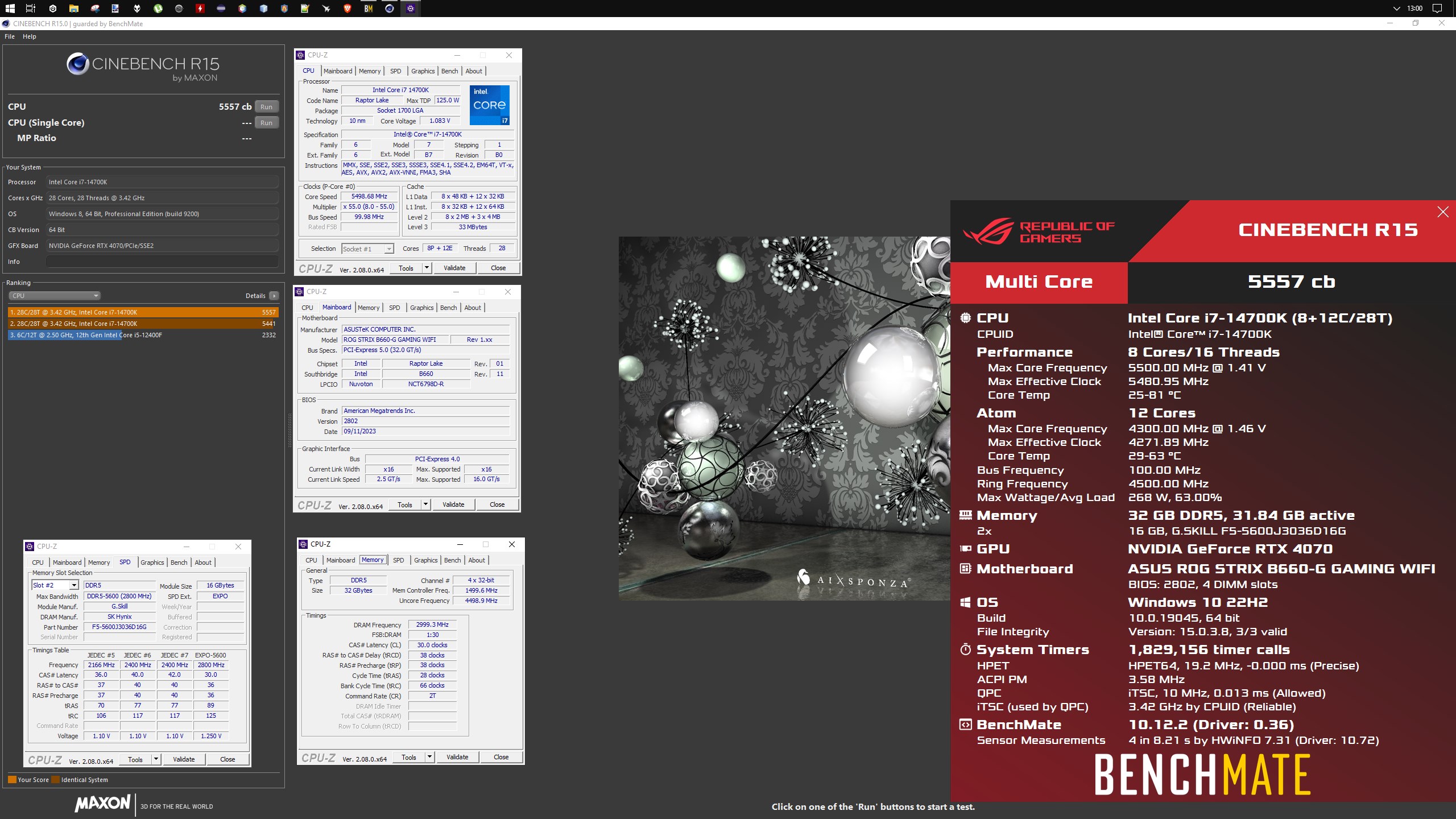Click the MAXON logo at bottom

103,803
